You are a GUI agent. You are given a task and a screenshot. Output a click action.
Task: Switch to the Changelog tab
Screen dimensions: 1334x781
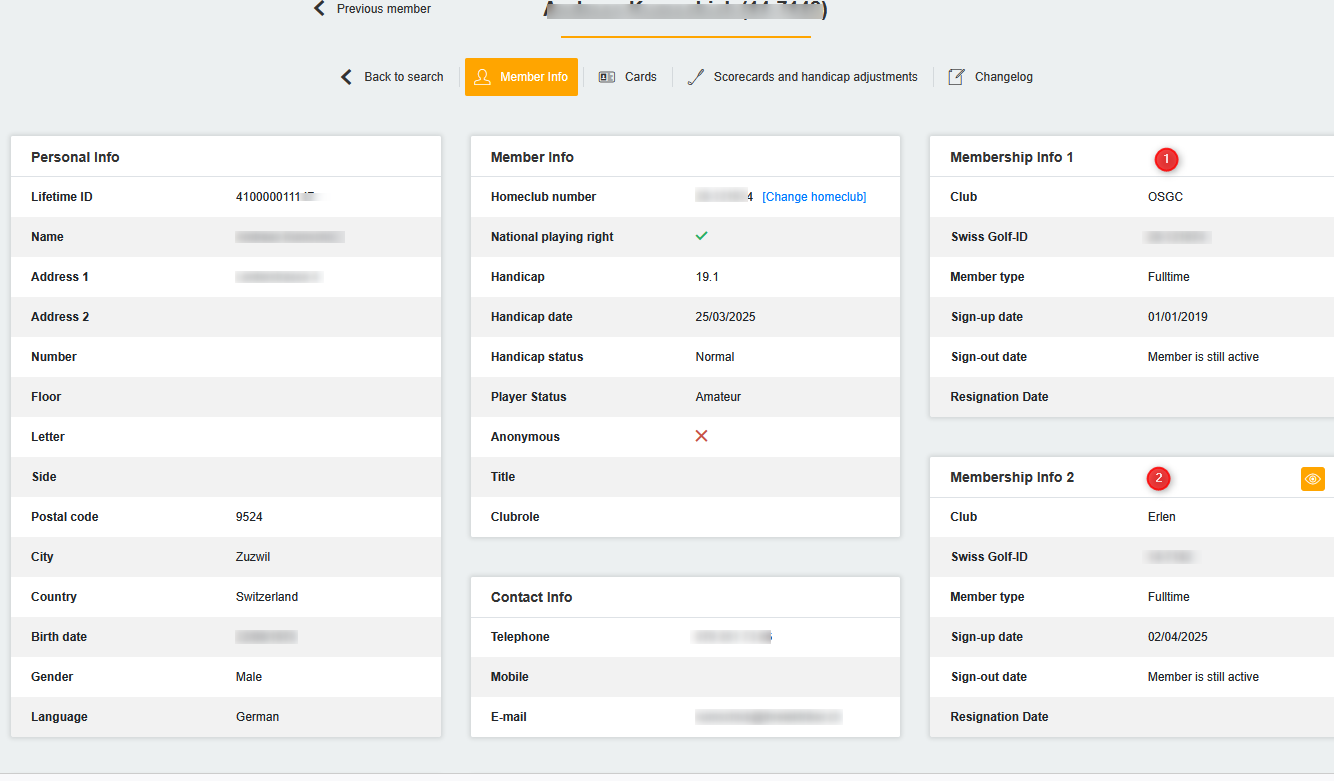point(1003,77)
